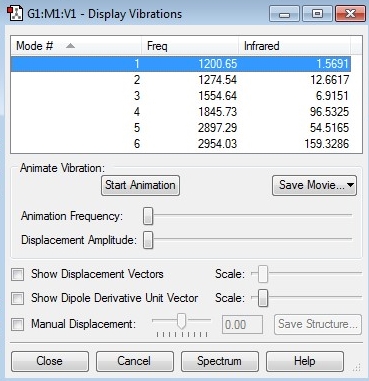Close window with red X button

[x=350, y=14]
